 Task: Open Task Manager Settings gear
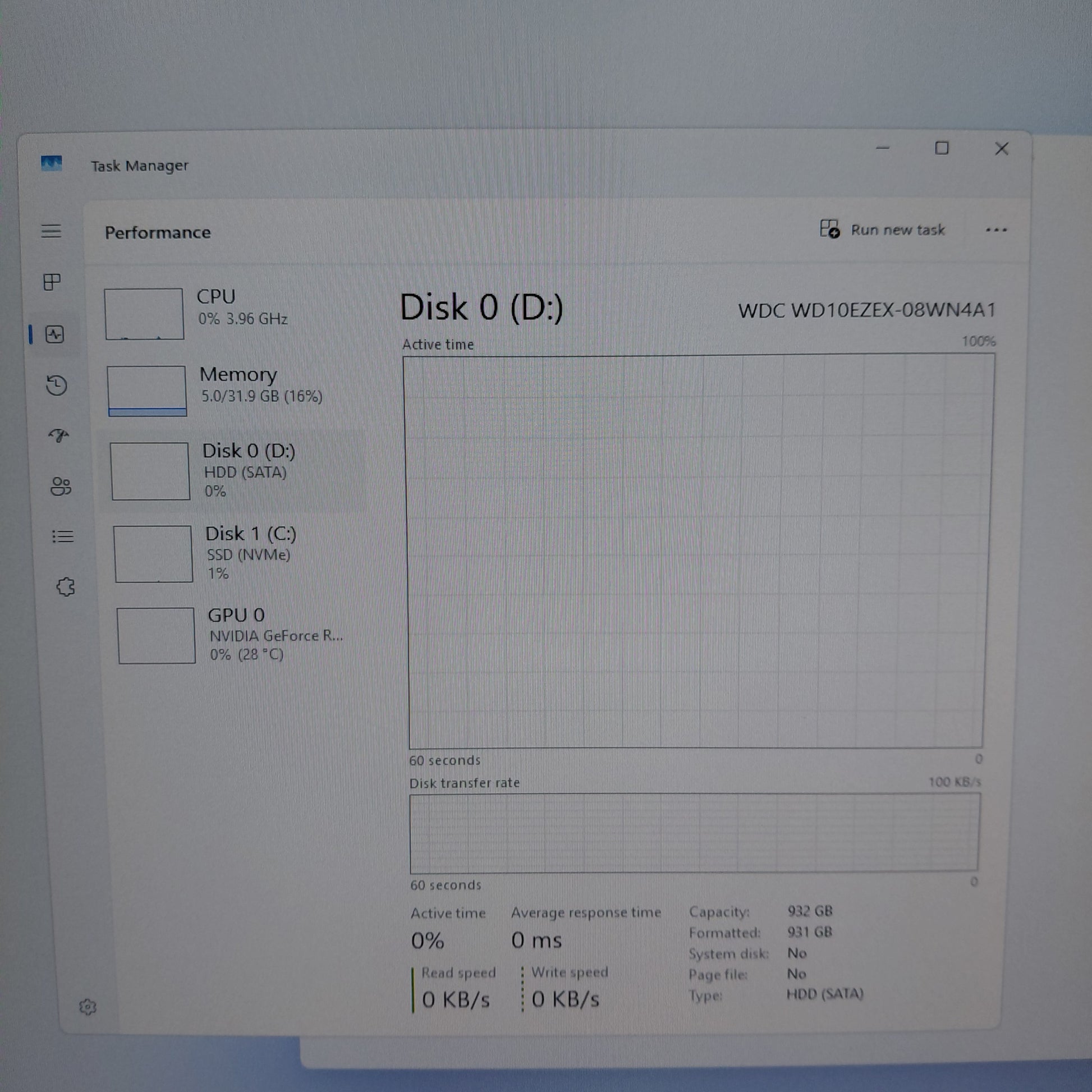(88, 1007)
